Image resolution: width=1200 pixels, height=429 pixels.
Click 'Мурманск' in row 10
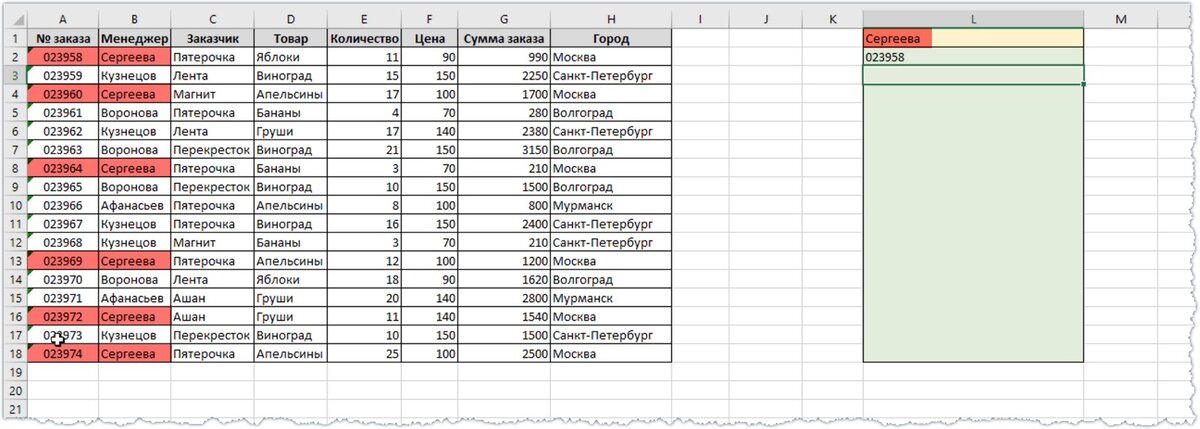coord(610,206)
